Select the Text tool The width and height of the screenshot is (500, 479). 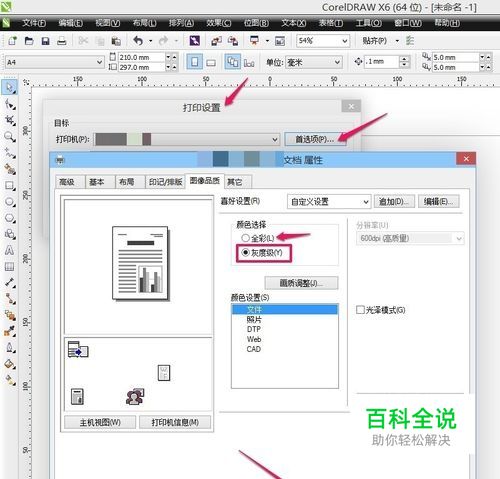10,250
